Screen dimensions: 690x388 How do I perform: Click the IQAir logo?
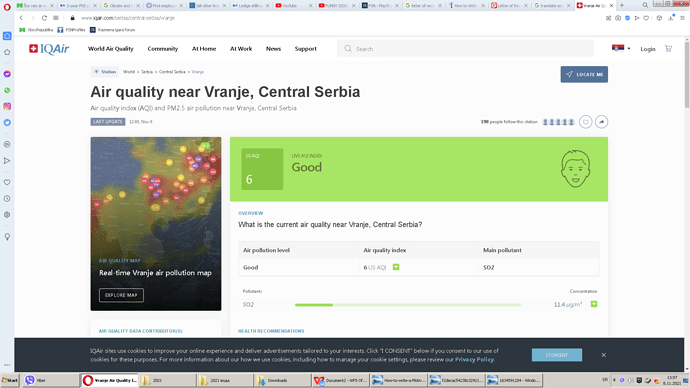point(49,49)
